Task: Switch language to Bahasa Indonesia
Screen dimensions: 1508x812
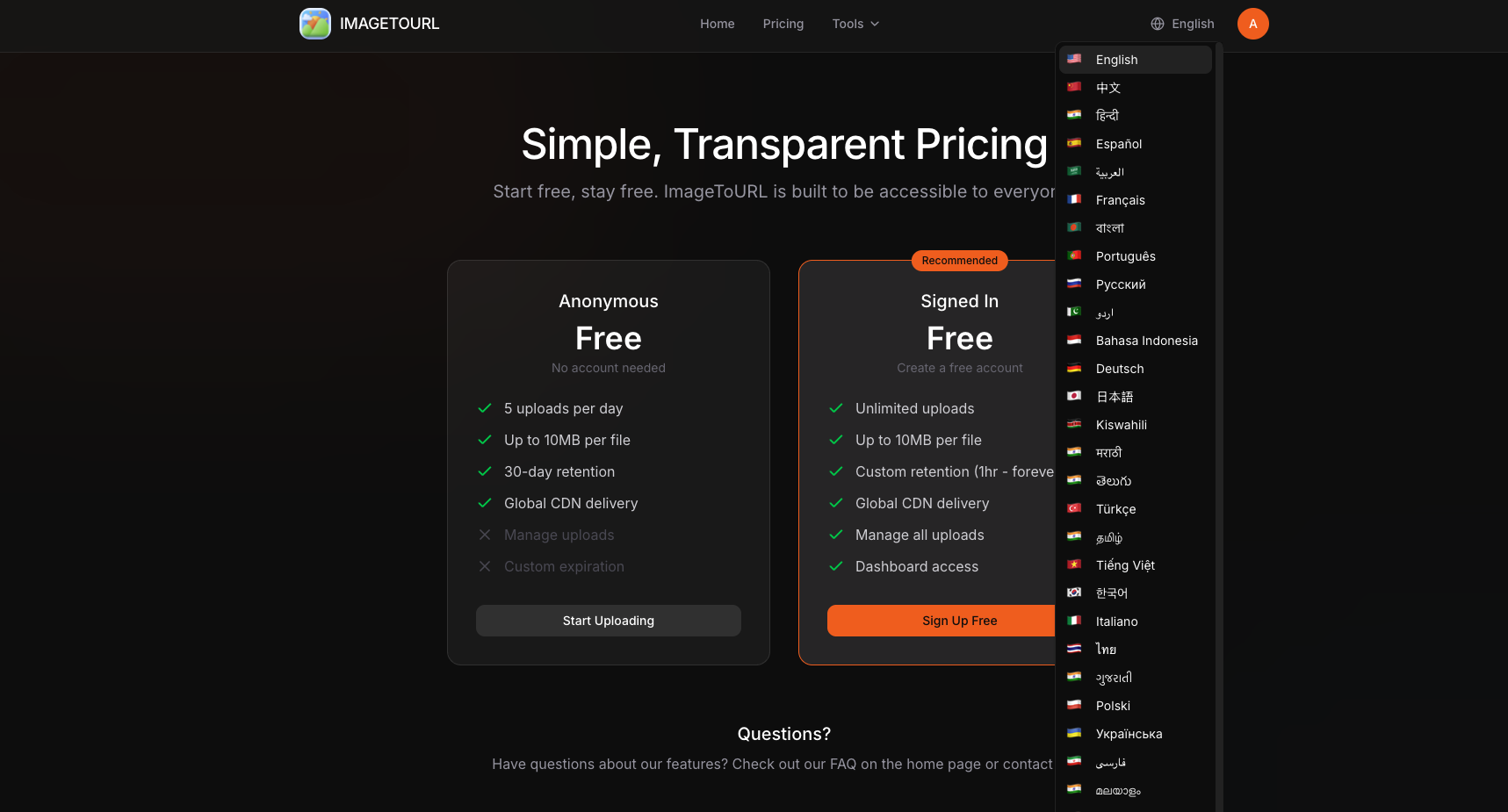Action: (1146, 341)
